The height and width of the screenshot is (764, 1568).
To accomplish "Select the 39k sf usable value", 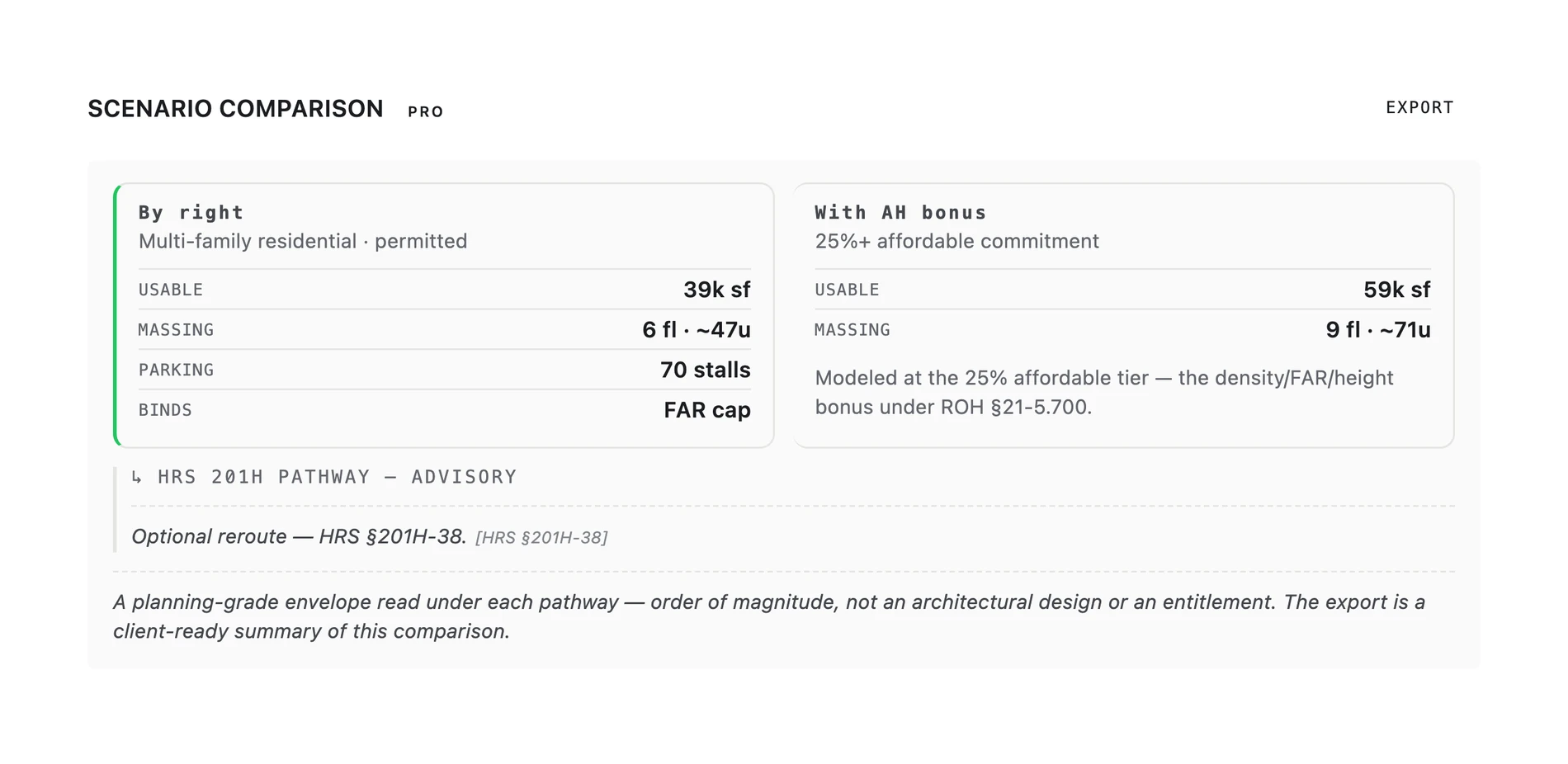I will 716,290.
